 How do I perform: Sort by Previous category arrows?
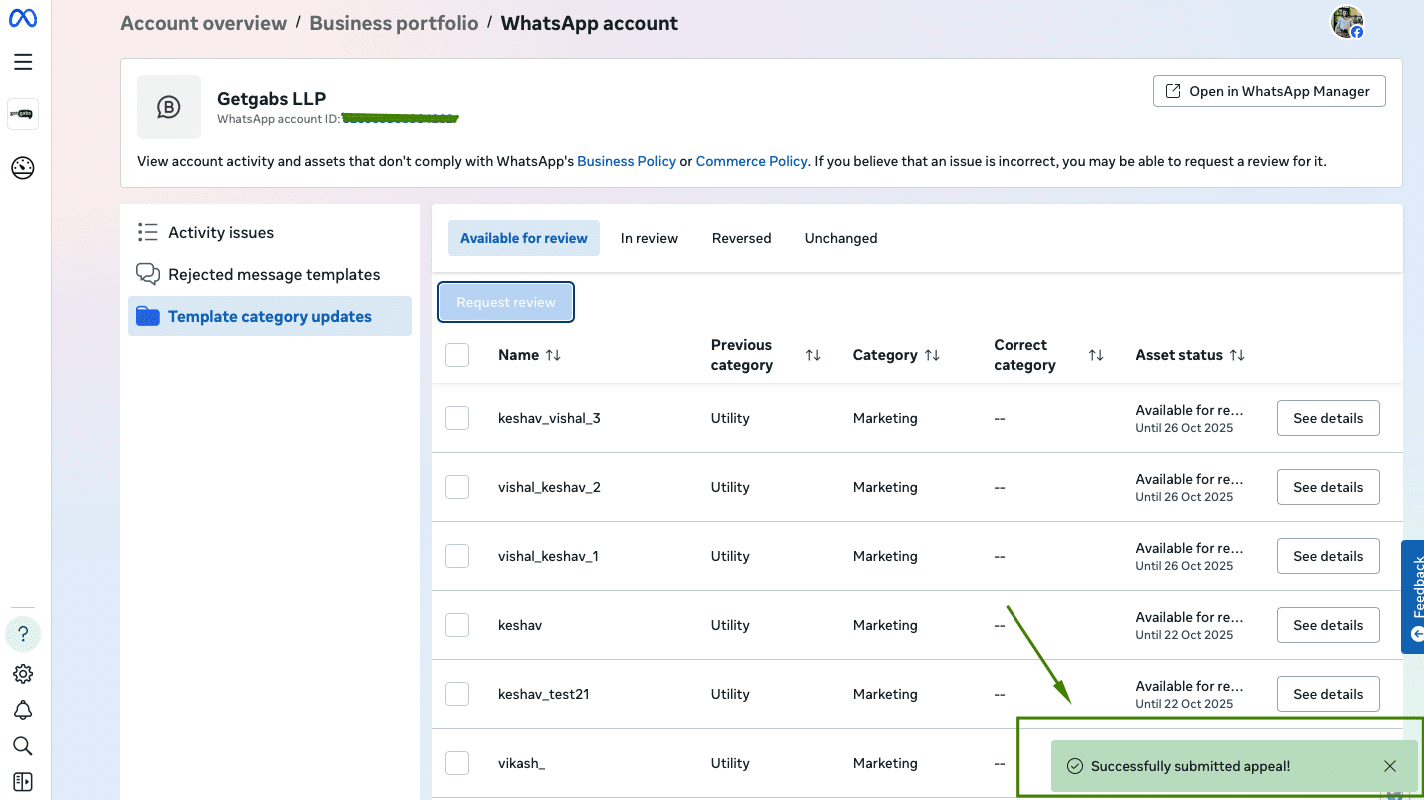pyautogui.click(x=813, y=355)
